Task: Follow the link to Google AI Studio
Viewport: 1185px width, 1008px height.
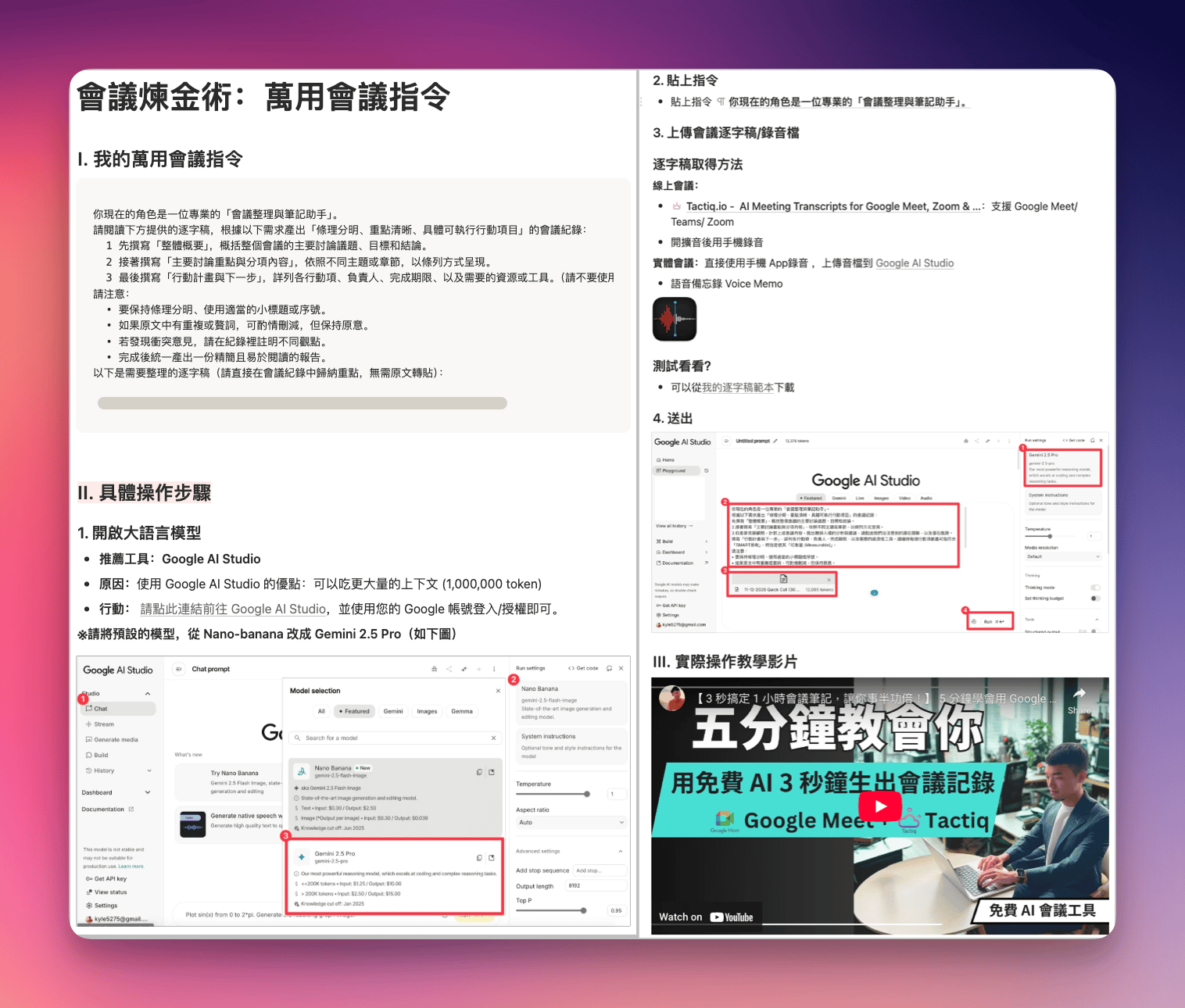Action: click(x=232, y=609)
